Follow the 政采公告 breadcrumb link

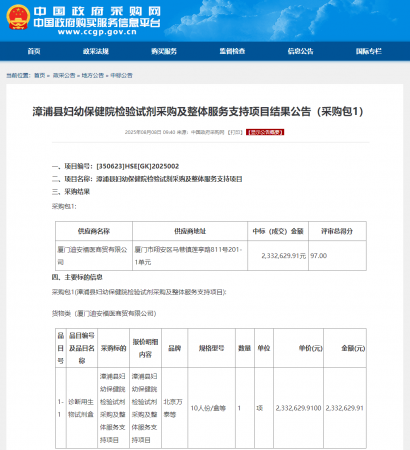click(x=64, y=76)
